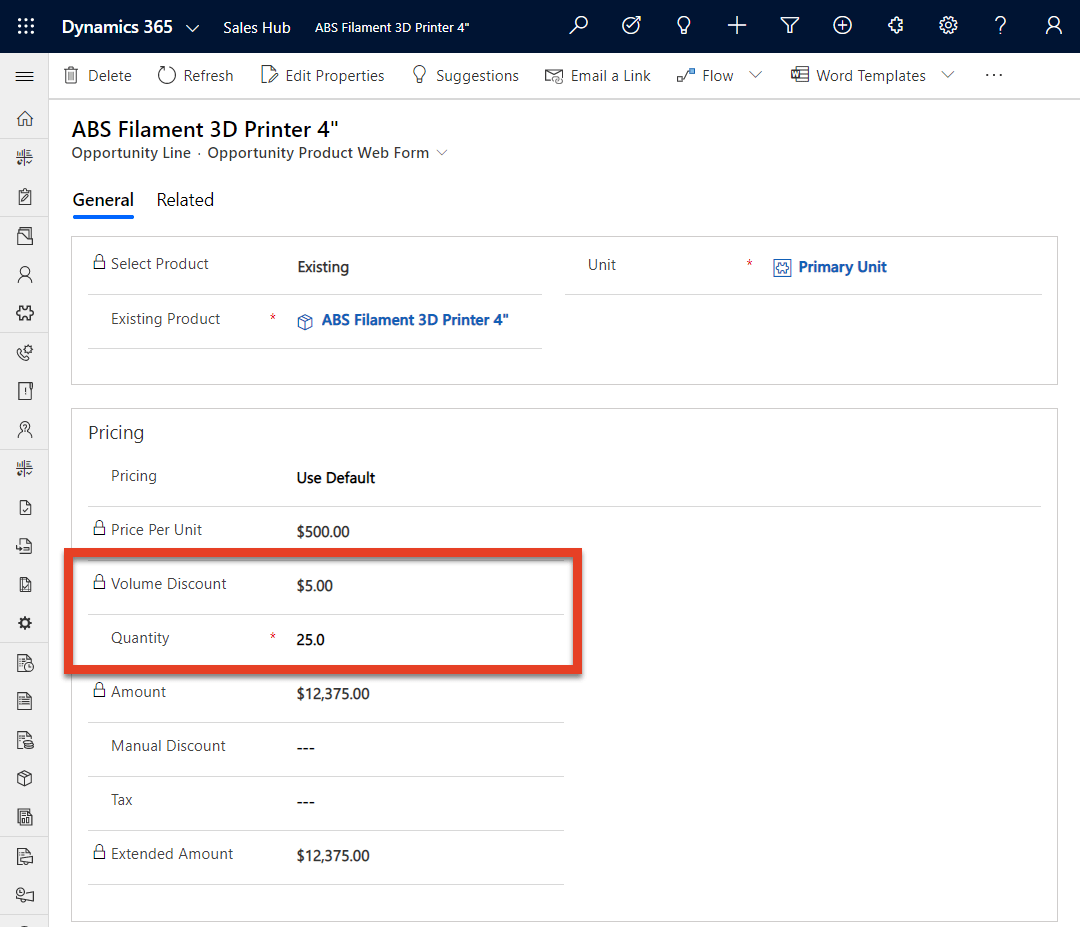
Task: Select the General tab
Action: click(103, 200)
